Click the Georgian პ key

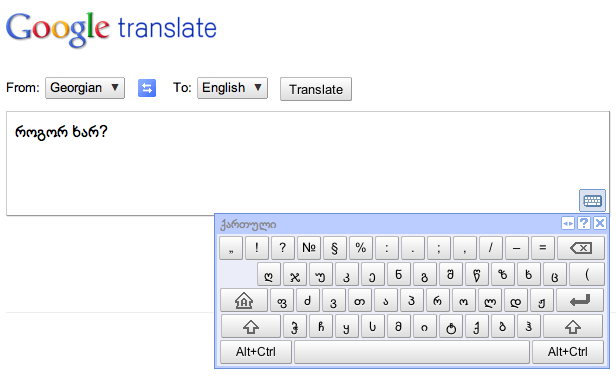[x=411, y=301]
